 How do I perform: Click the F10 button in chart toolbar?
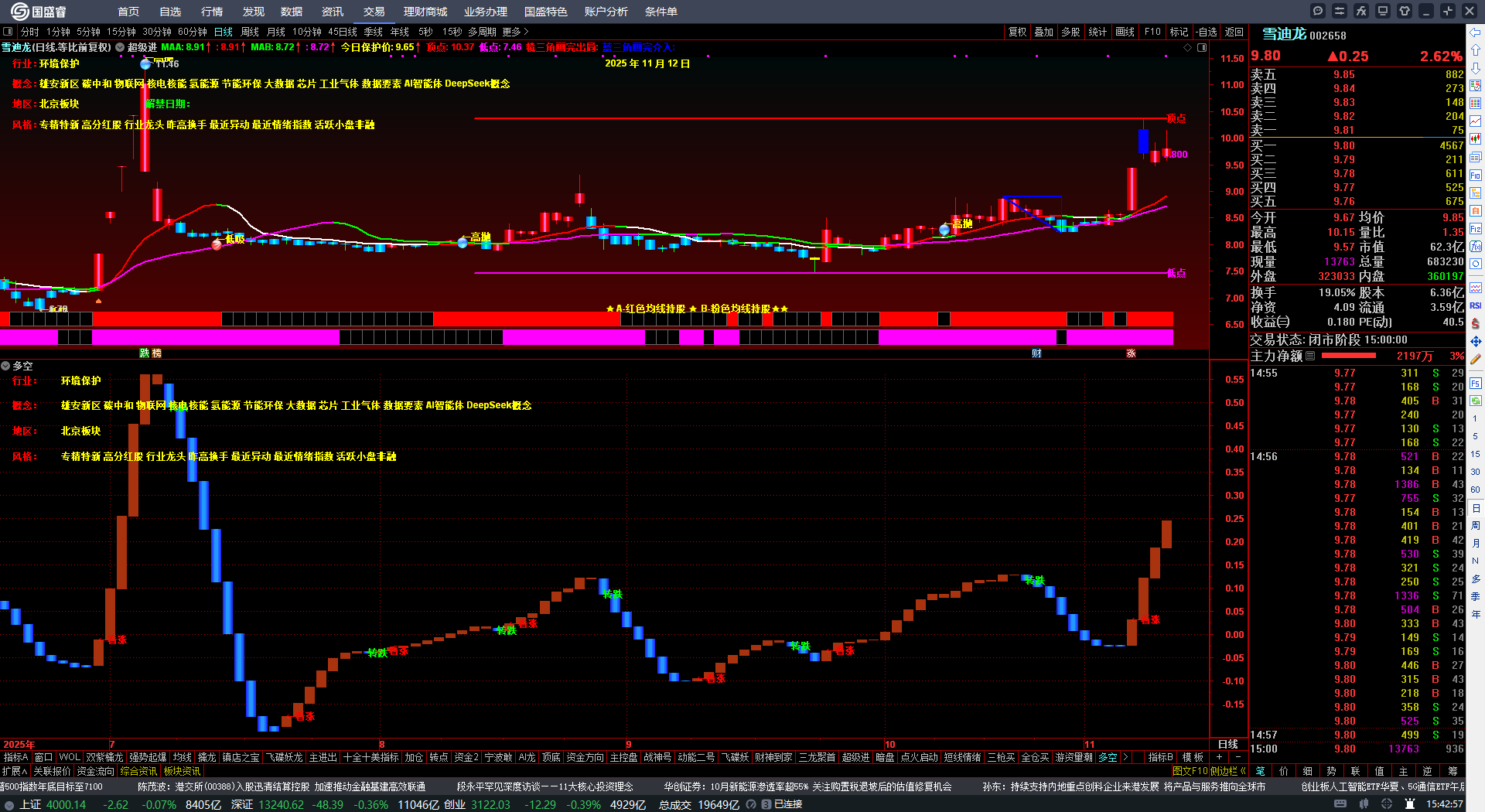point(1152,32)
